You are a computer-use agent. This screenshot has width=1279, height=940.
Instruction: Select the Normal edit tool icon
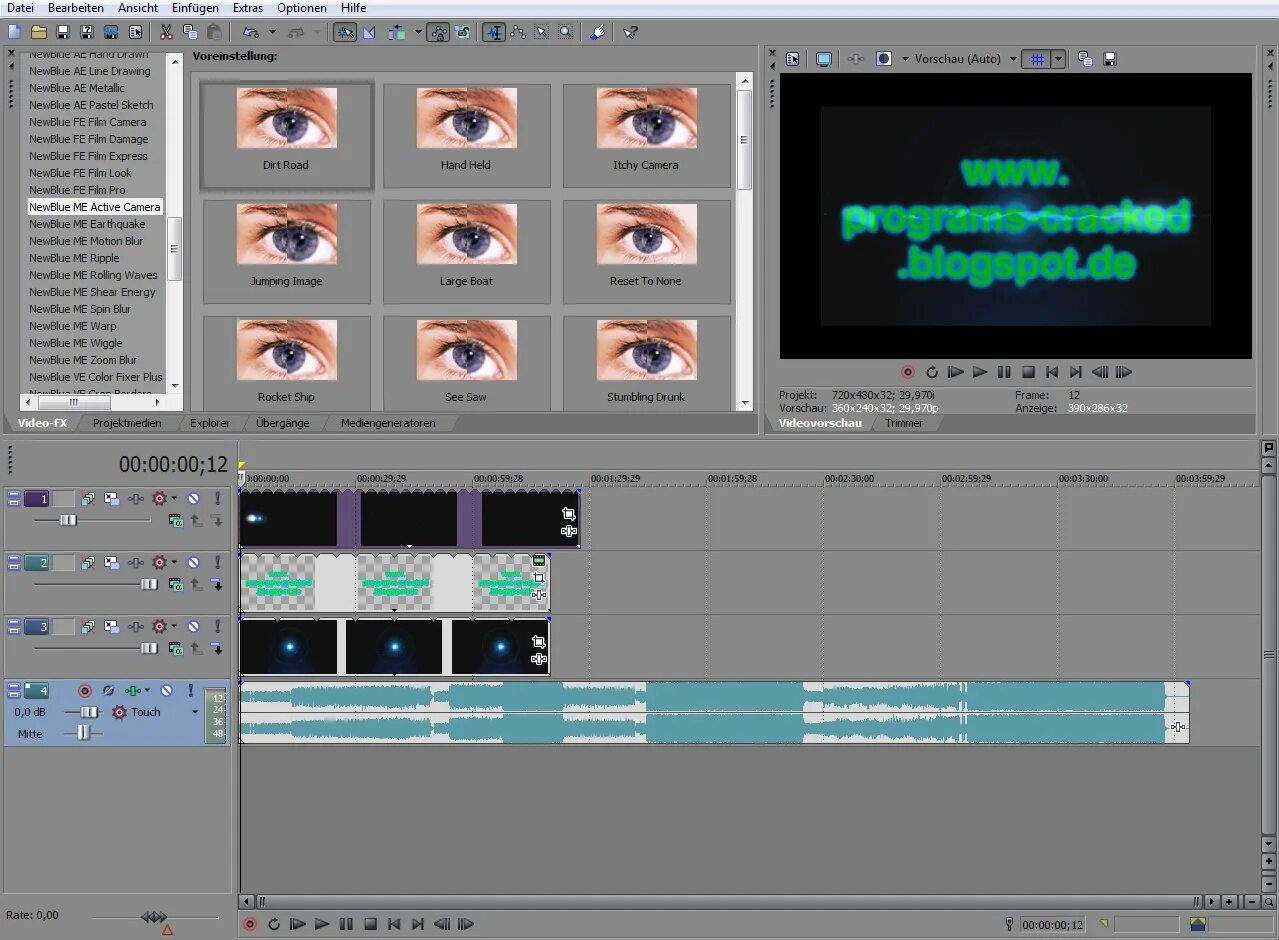coord(494,32)
